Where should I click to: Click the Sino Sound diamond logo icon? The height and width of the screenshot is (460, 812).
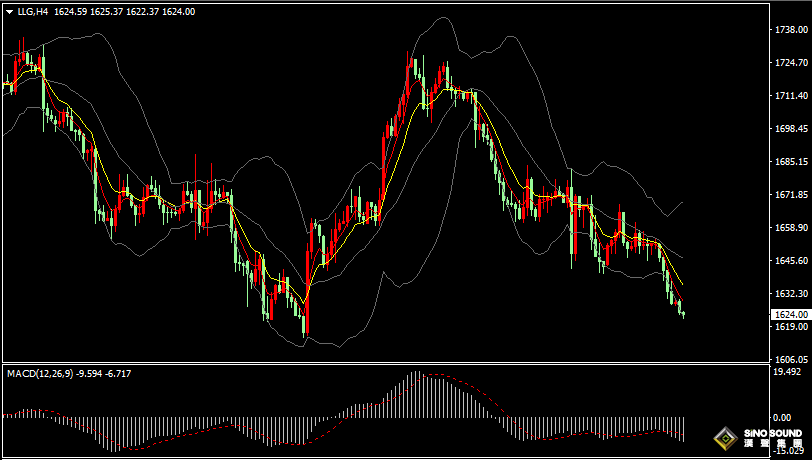click(x=724, y=438)
